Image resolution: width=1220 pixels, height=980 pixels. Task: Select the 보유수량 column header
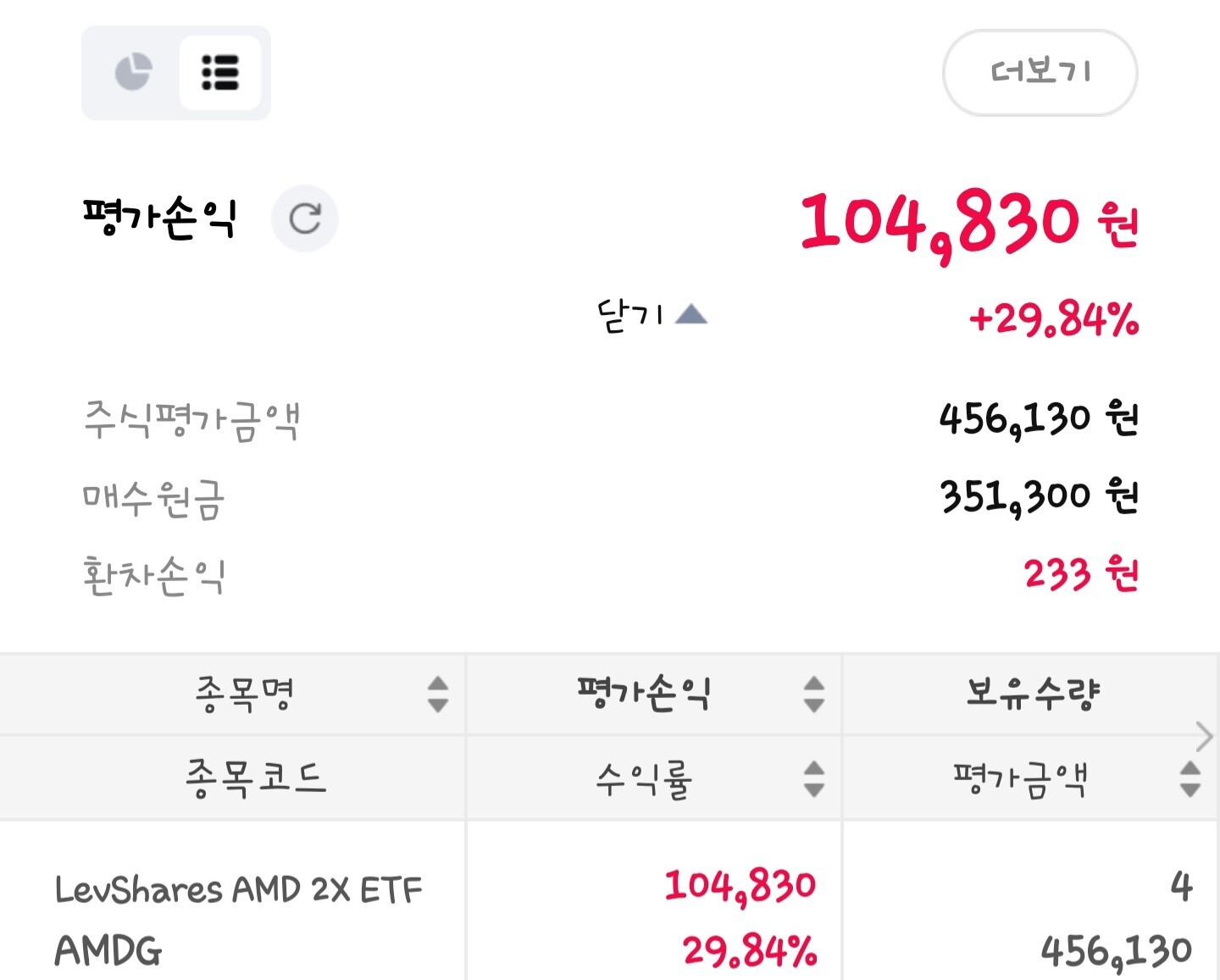click(x=1033, y=693)
